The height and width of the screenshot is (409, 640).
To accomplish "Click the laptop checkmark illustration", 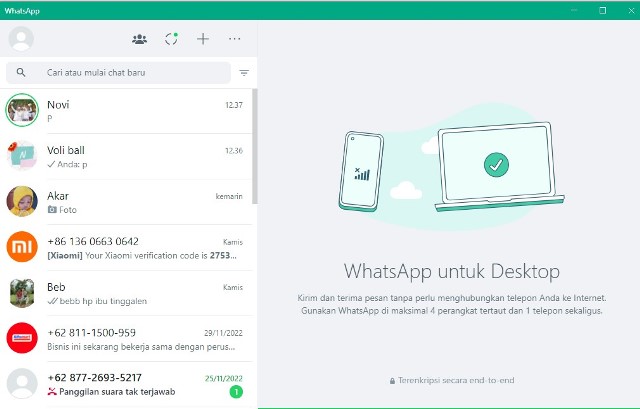I will 496,164.
